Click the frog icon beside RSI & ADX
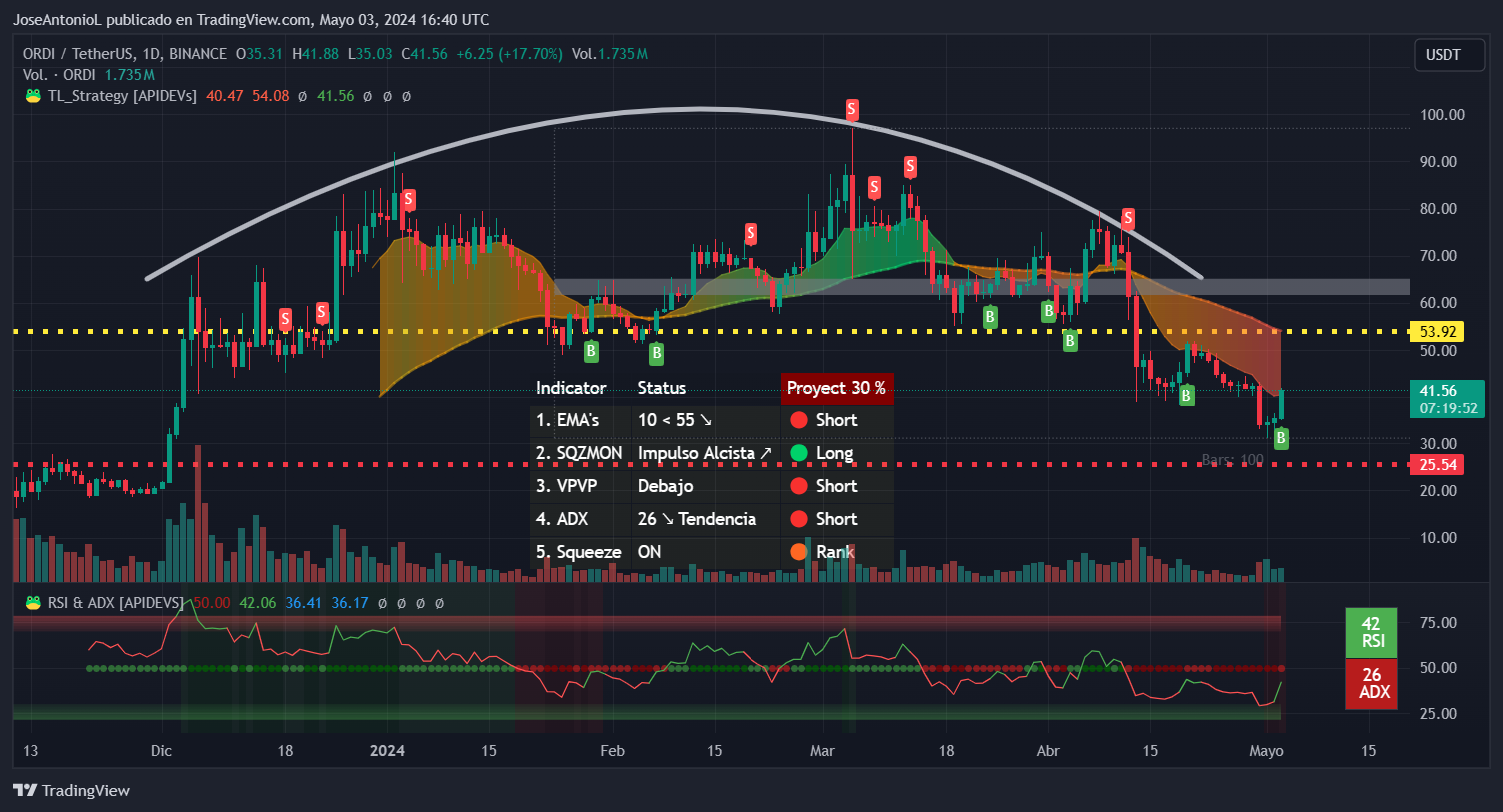The image size is (1503, 812). 33,603
